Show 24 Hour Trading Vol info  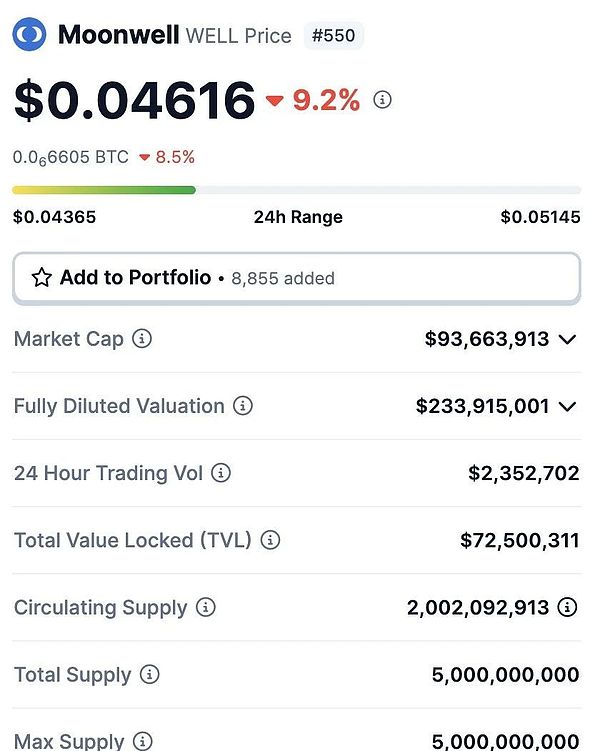tap(221, 473)
